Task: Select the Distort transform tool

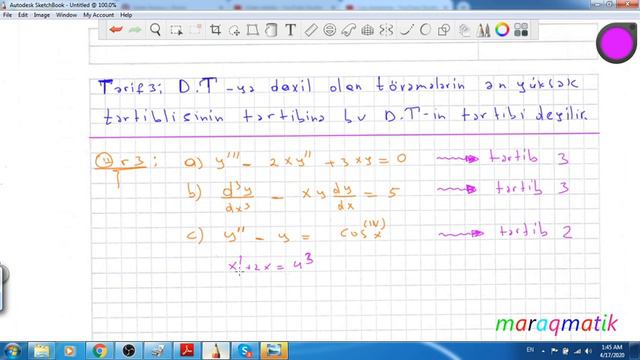Action: pos(253,30)
